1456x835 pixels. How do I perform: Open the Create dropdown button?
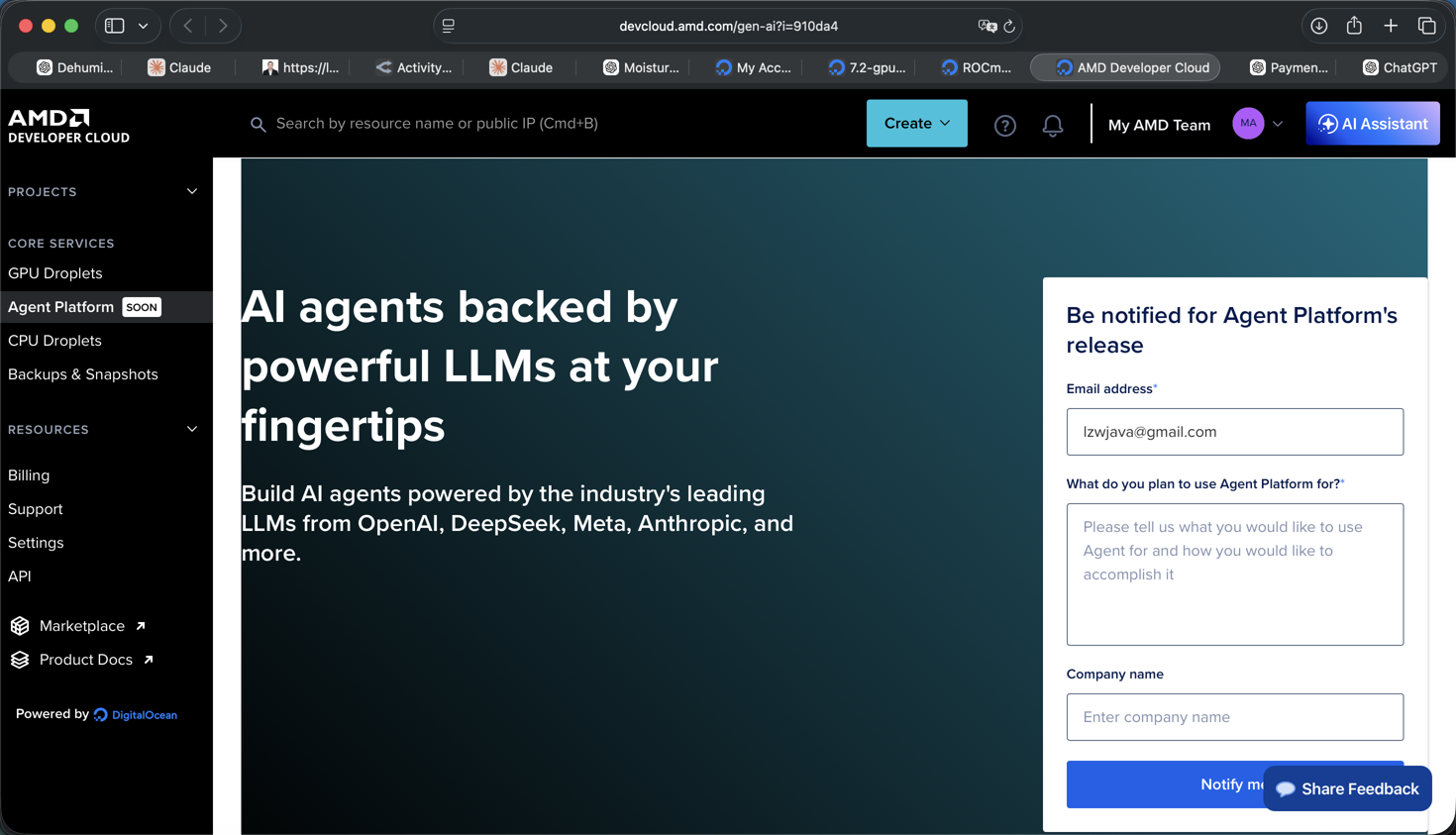[916, 124]
